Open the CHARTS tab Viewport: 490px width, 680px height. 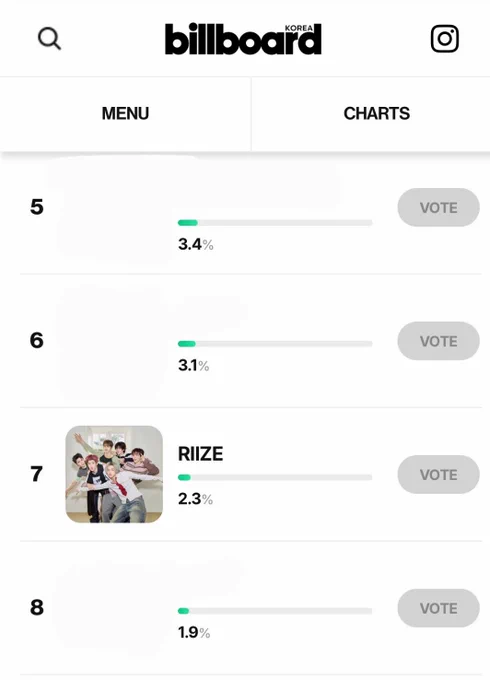pyautogui.click(x=376, y=114)
